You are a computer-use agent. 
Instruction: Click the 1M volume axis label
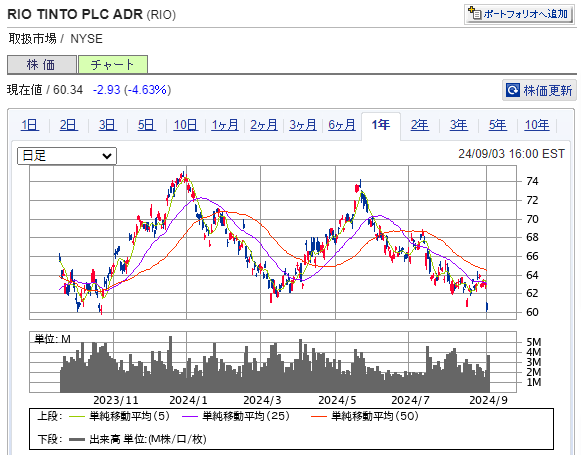(534, 382)
